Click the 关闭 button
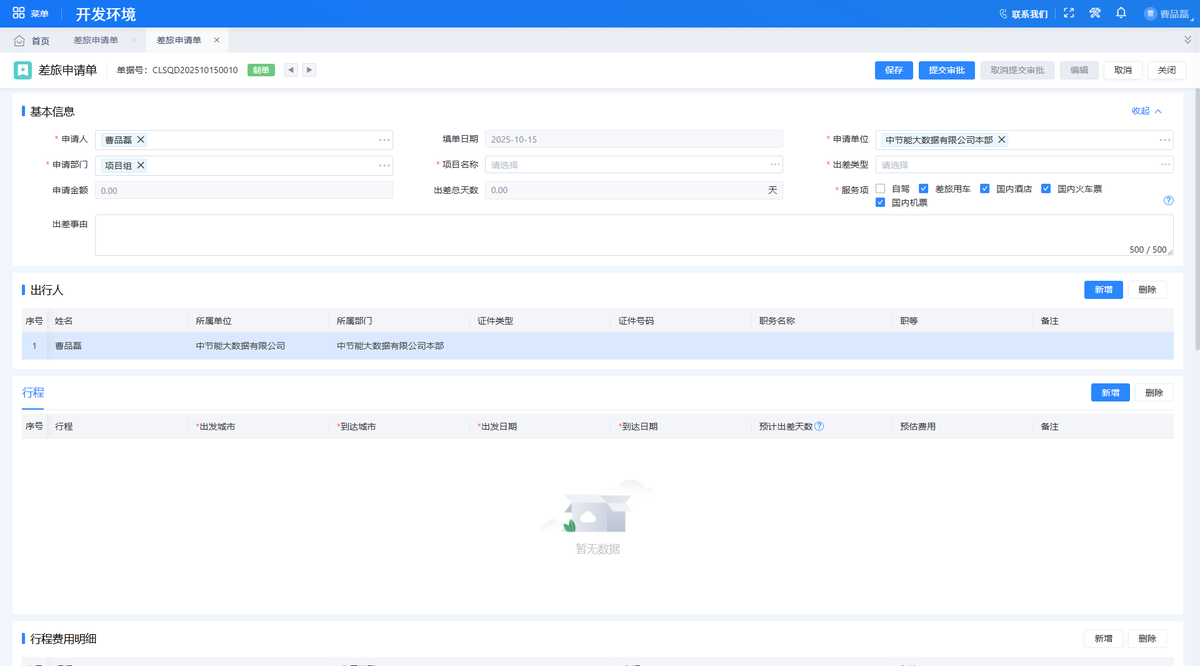This screenshot has width=1200, height=666. pyautogui.click(x=1167, y=70)
